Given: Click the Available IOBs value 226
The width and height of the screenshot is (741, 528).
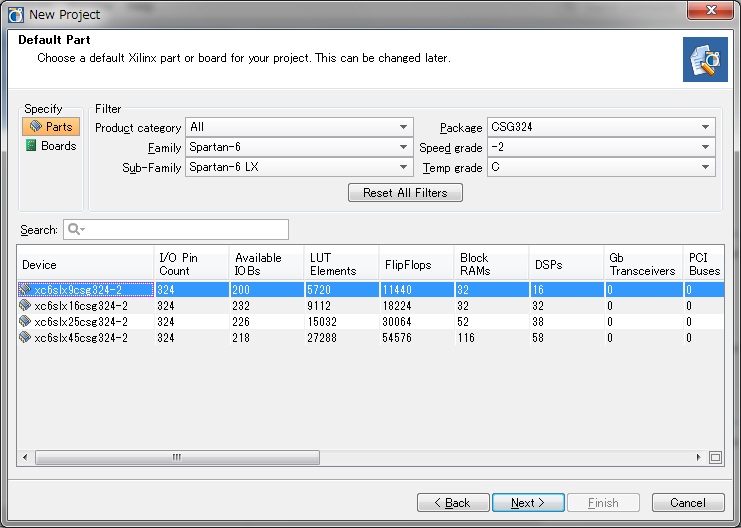Looking at the screenshot, I should pos(241,321).
